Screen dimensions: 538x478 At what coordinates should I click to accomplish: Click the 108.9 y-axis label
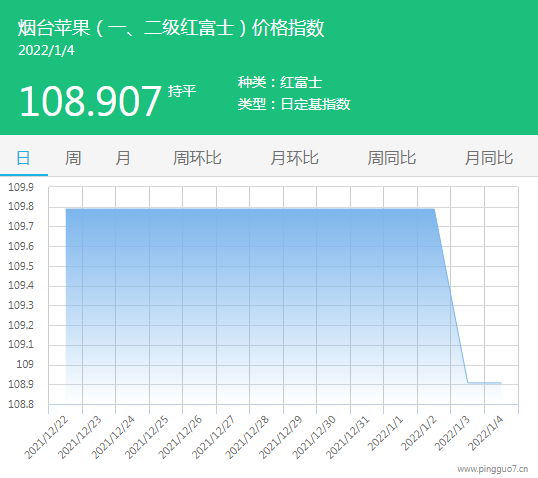pyautogui.click(x=21, y=384)
